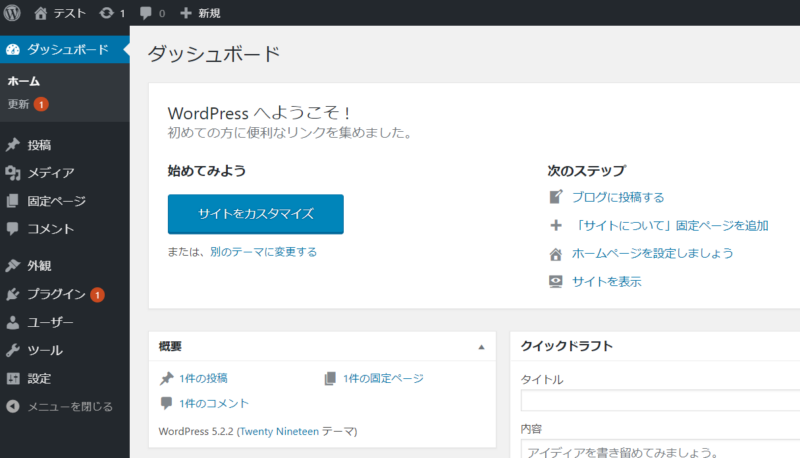Open the comments bubble icon in admin bar
Viewport: 800px width, 458px height.
click(x=145, y=13)
